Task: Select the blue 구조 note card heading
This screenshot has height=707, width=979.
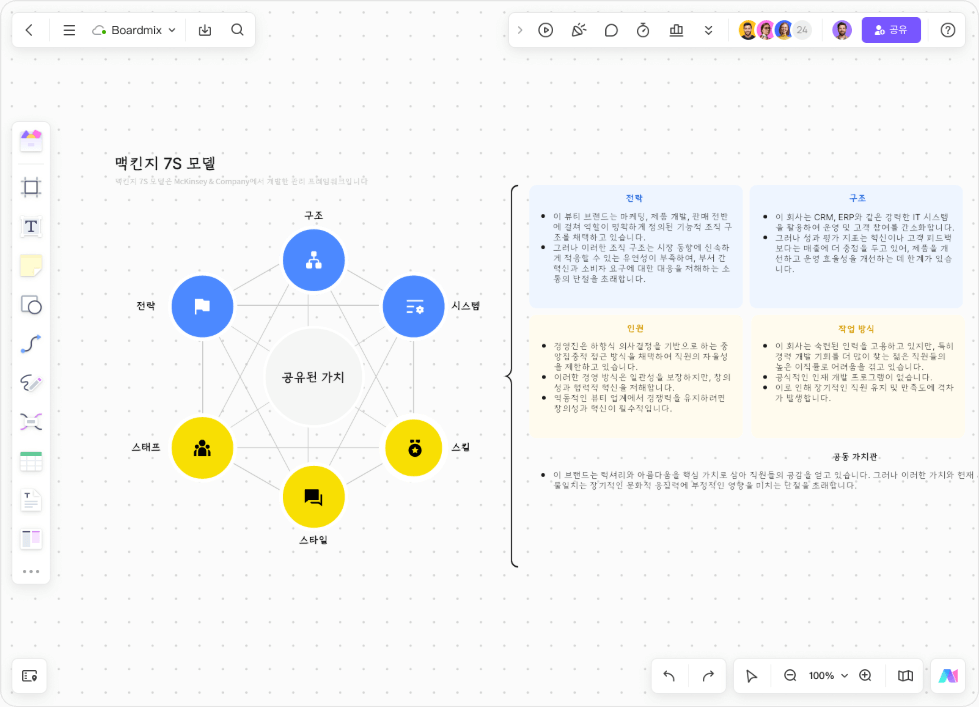Action: coord(857,198)
